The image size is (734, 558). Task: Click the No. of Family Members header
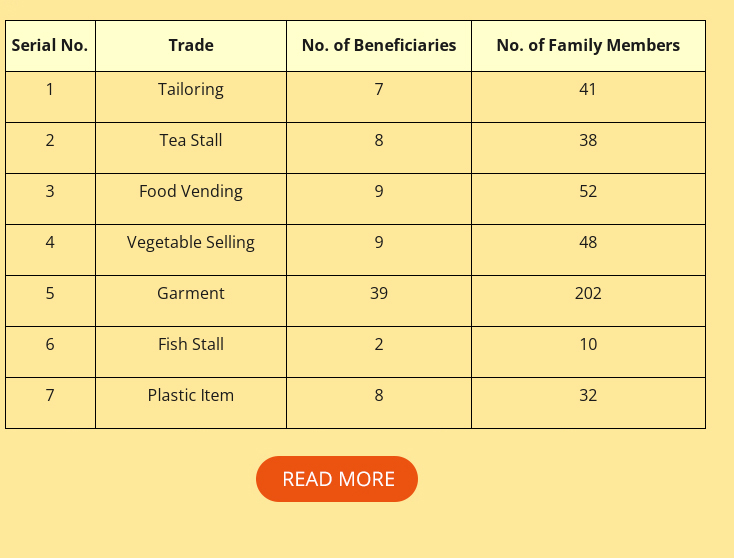click(588, 46)
